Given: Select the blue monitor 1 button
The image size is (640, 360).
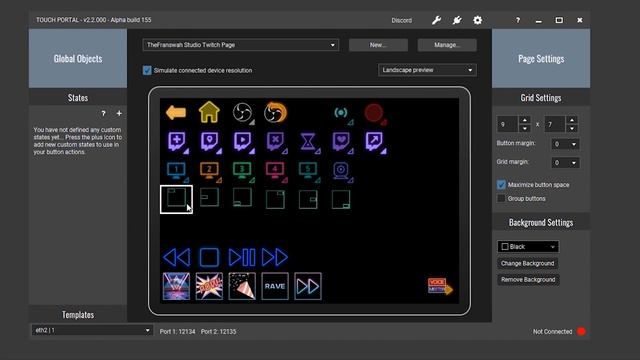Looking at the screenshot, I should point(176,171).
